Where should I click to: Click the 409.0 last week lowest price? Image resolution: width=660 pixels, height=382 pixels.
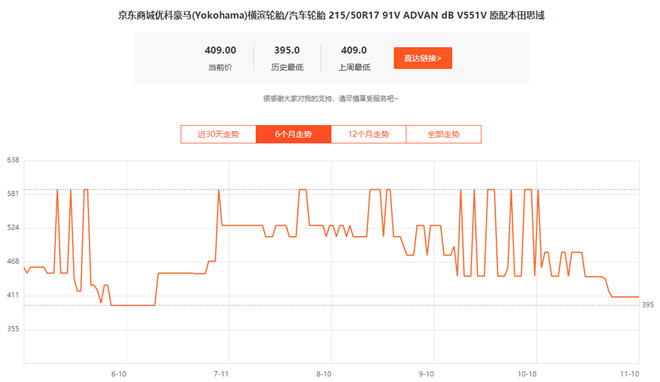coord(354,50)
